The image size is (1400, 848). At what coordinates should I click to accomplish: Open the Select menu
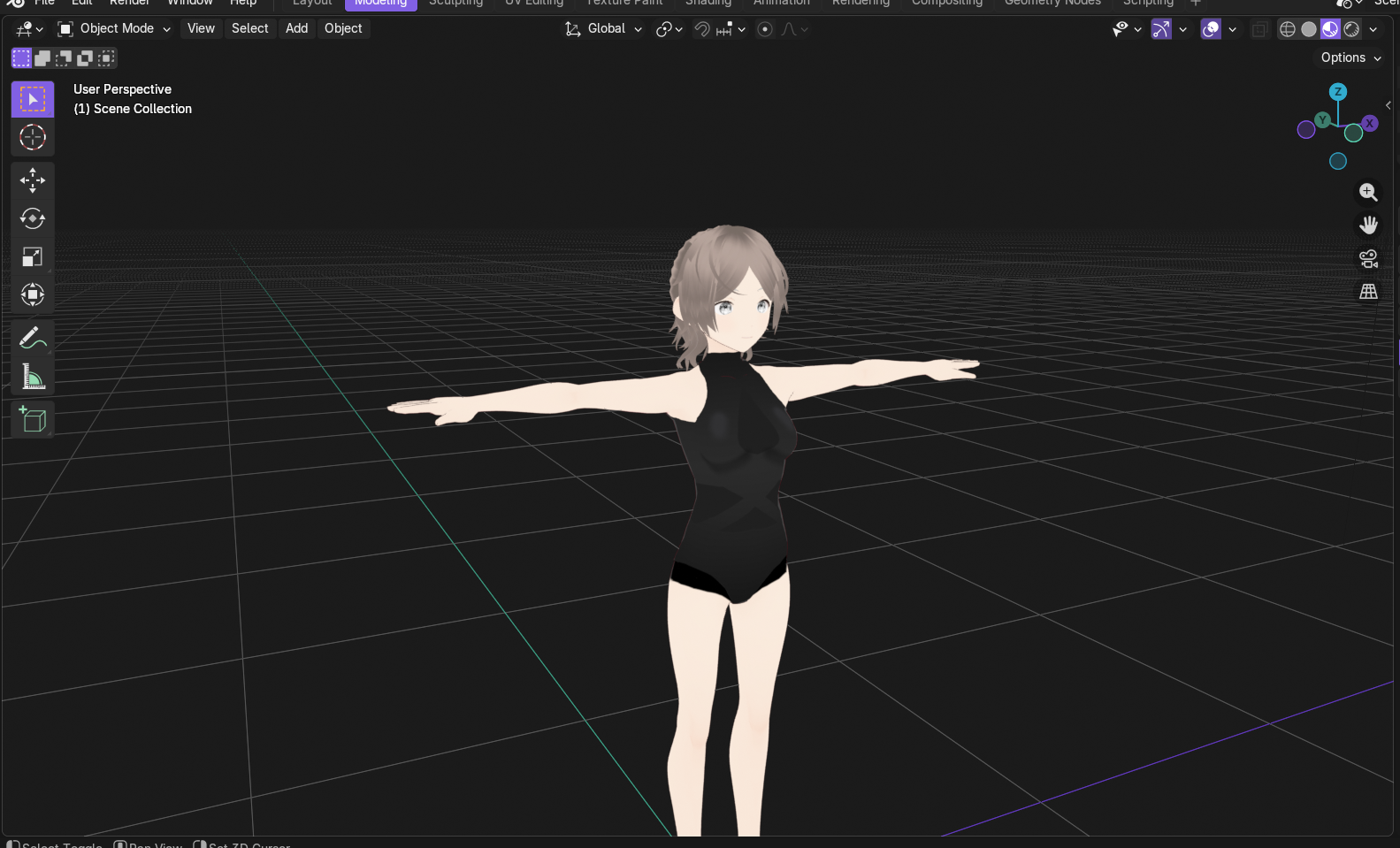click(x=250, y=29)
